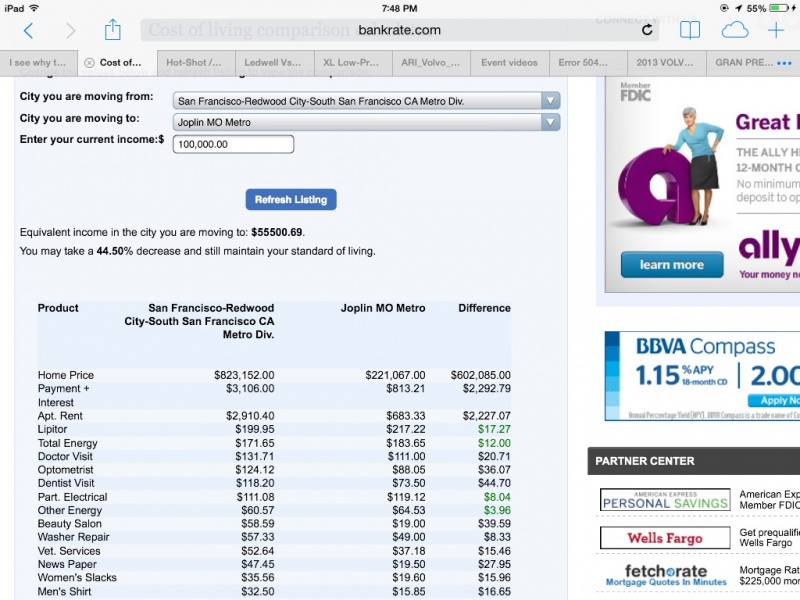800x600 pixels.
Task: Switch to the 'I see why t...' tab
Action: [x=38, y=63]
